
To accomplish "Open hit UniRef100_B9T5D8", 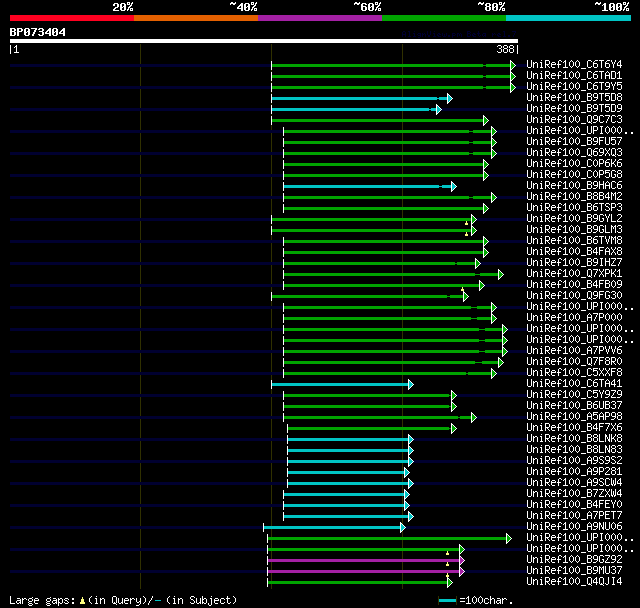I will (x=574, y=98).
